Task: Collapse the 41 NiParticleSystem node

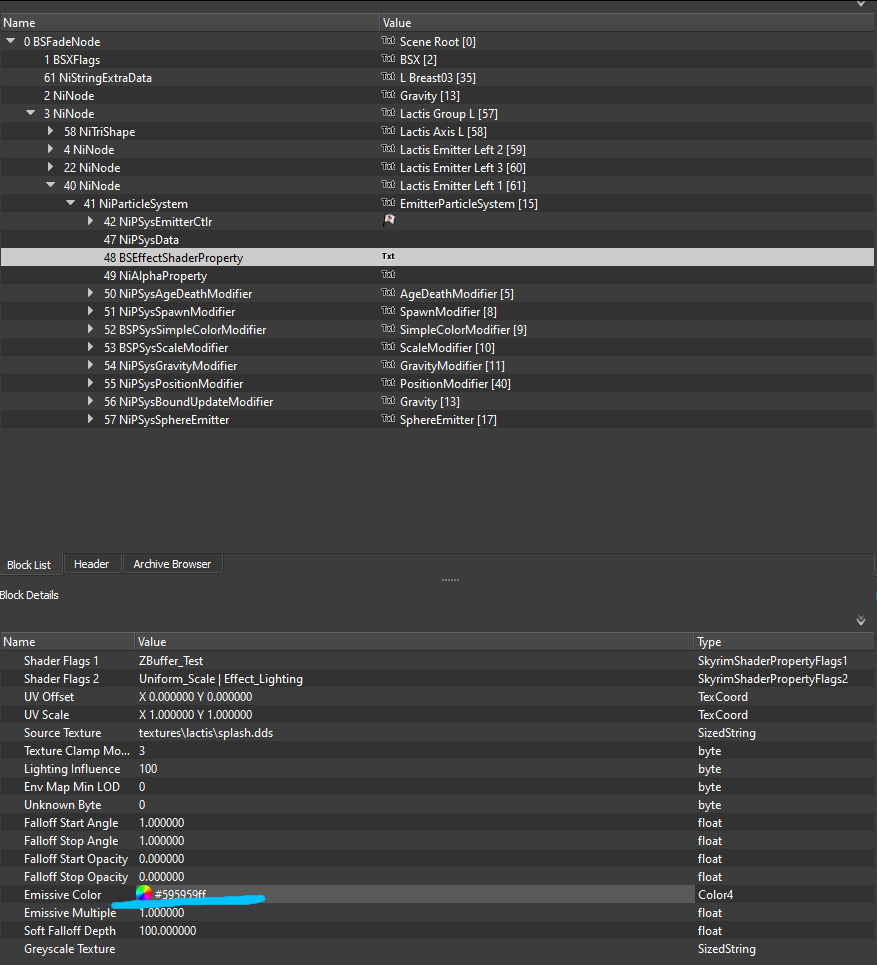Action: (70, 203)
